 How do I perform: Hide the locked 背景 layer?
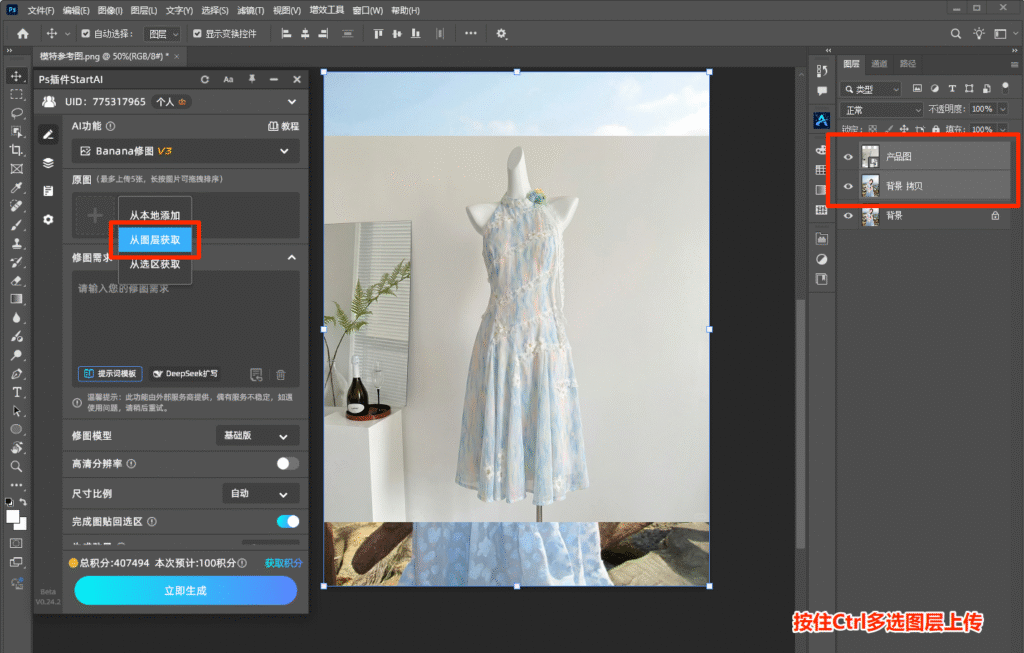pos(848,215)
